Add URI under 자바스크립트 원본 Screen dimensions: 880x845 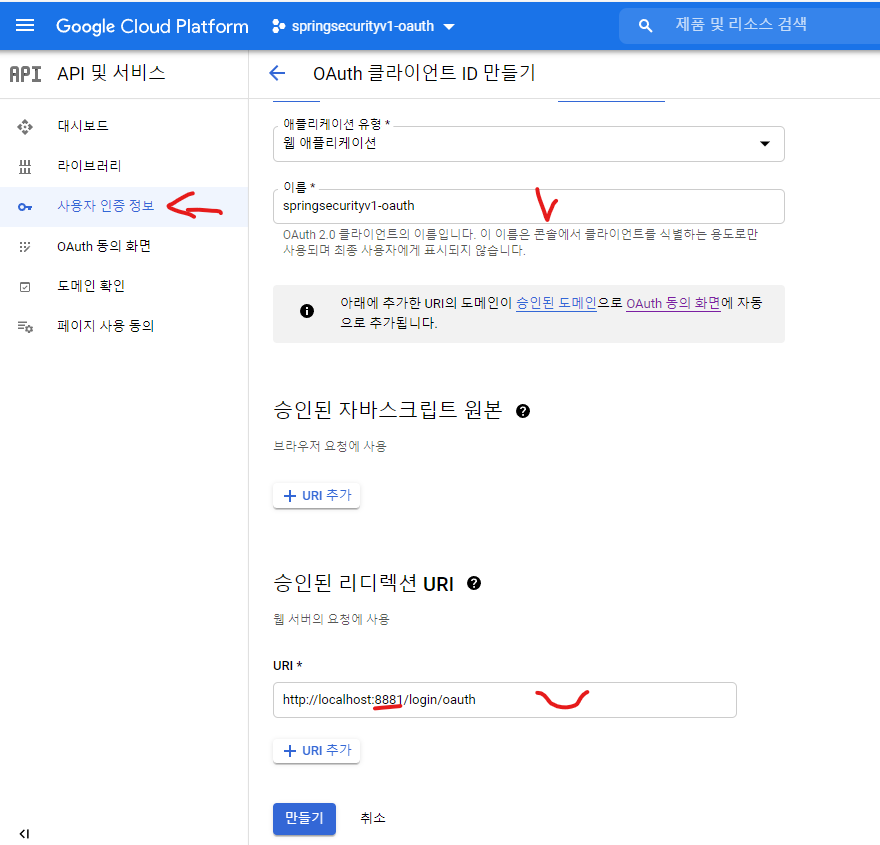[317, 495]
